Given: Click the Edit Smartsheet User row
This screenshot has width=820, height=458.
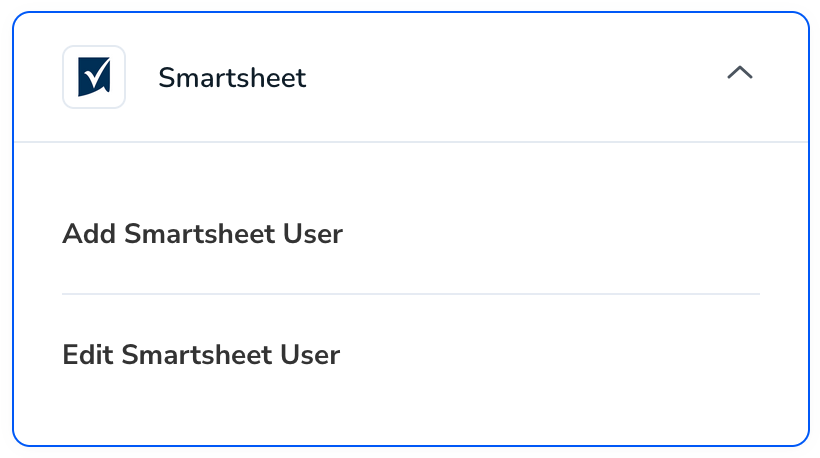Looking at the screenshot, I should (x=411, y=354).
